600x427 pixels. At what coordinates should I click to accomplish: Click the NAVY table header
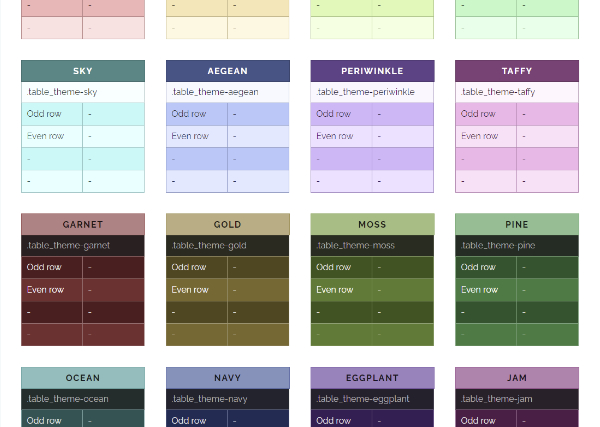(x=228, y=378)
